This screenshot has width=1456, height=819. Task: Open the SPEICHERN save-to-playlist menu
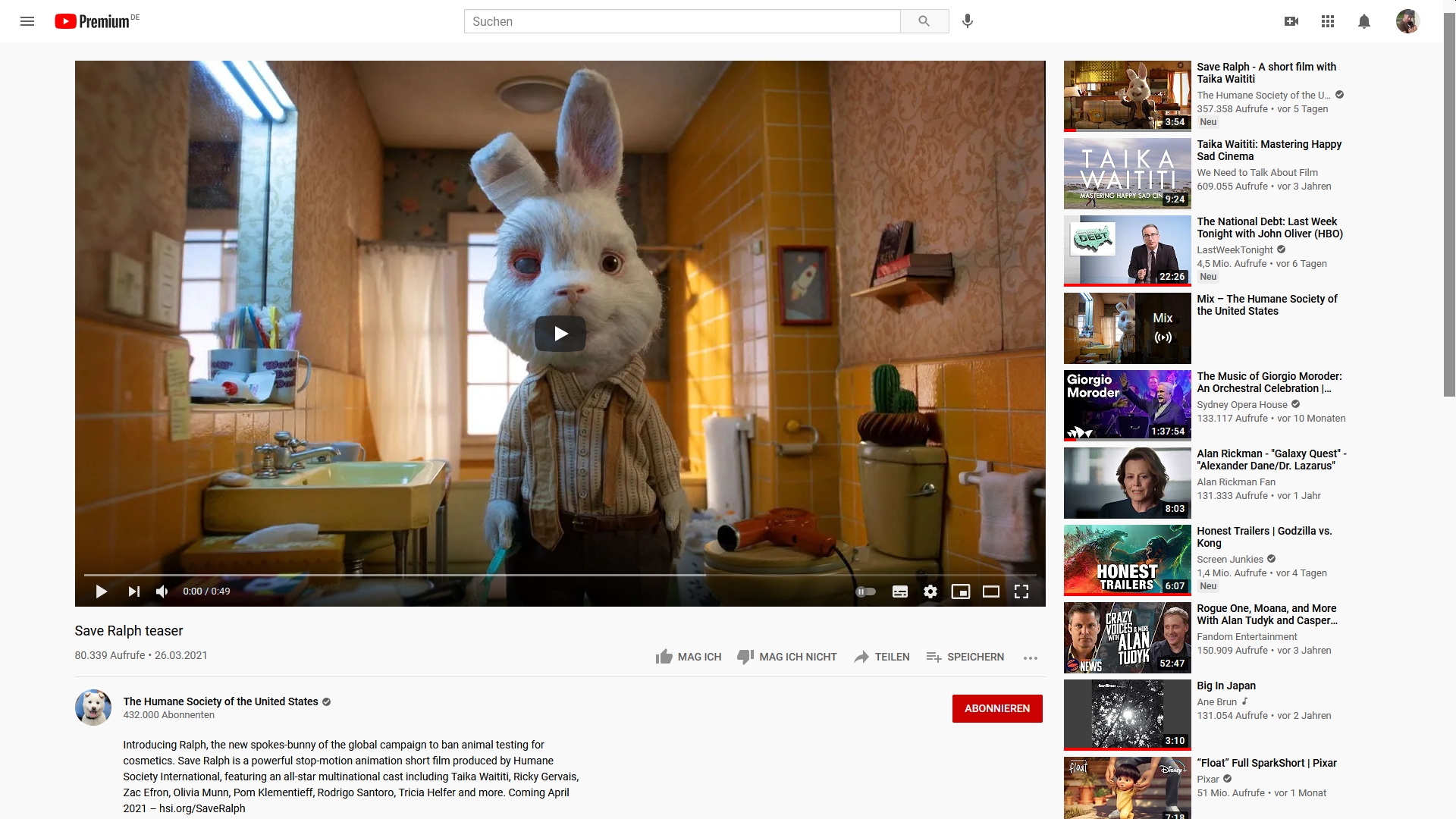pyautogui.click(x=965, y=657)
